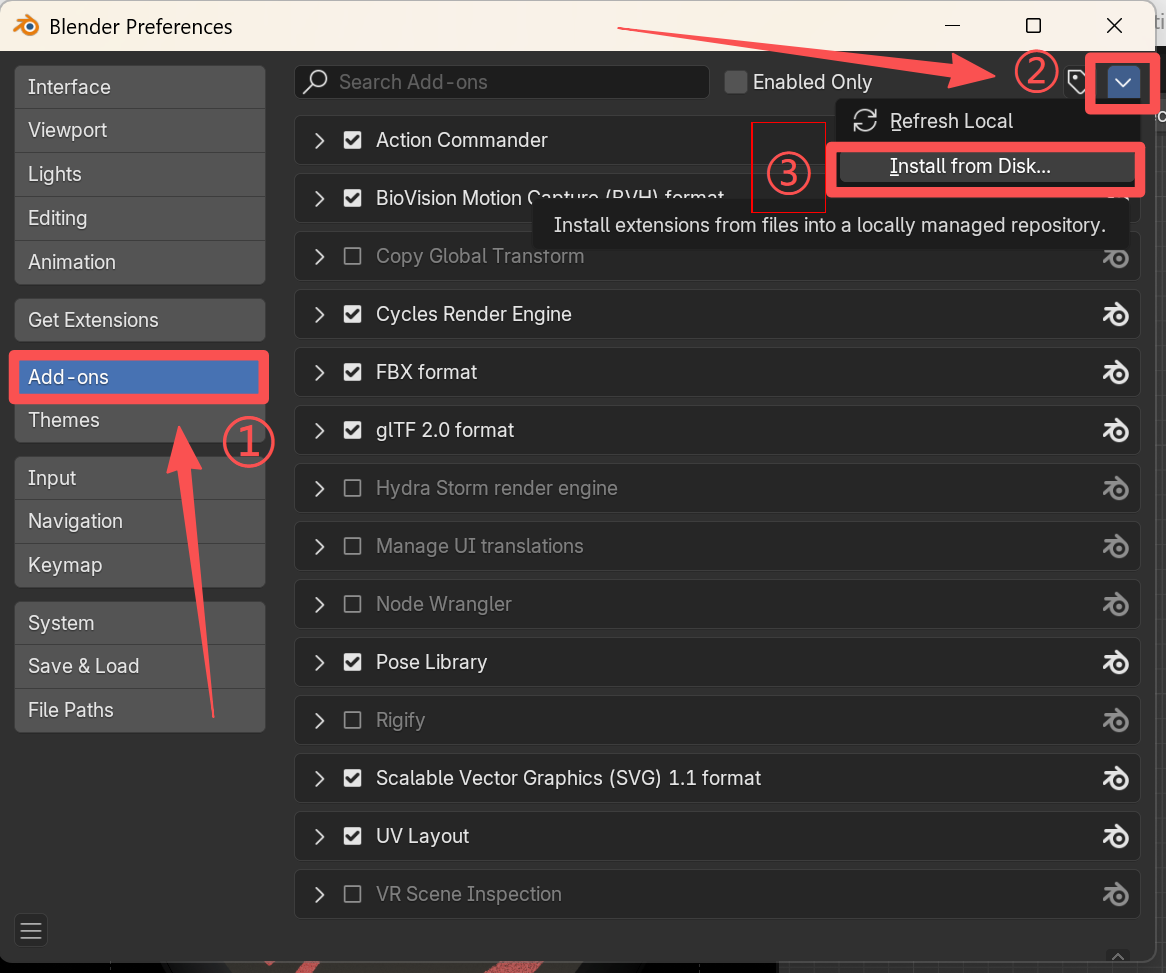Image resolution: width=1166 pixels, height=973 pixels.
Task: Uncheck the Scalable Vector Graphics add-on
Action: click(x=352, y=778)
